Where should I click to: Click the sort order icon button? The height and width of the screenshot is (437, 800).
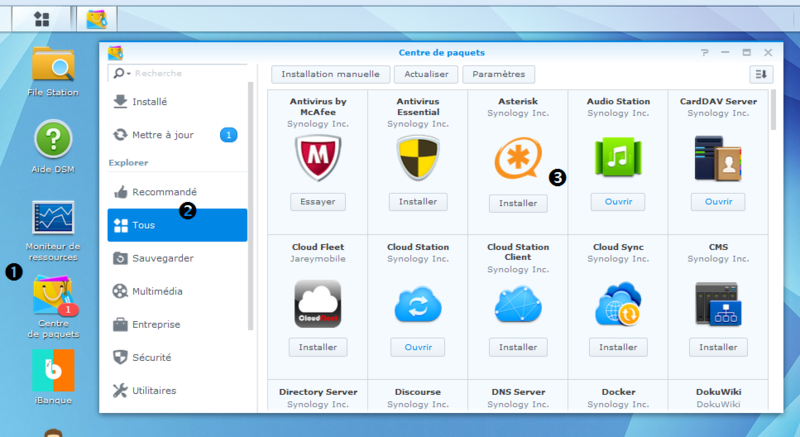761,74
